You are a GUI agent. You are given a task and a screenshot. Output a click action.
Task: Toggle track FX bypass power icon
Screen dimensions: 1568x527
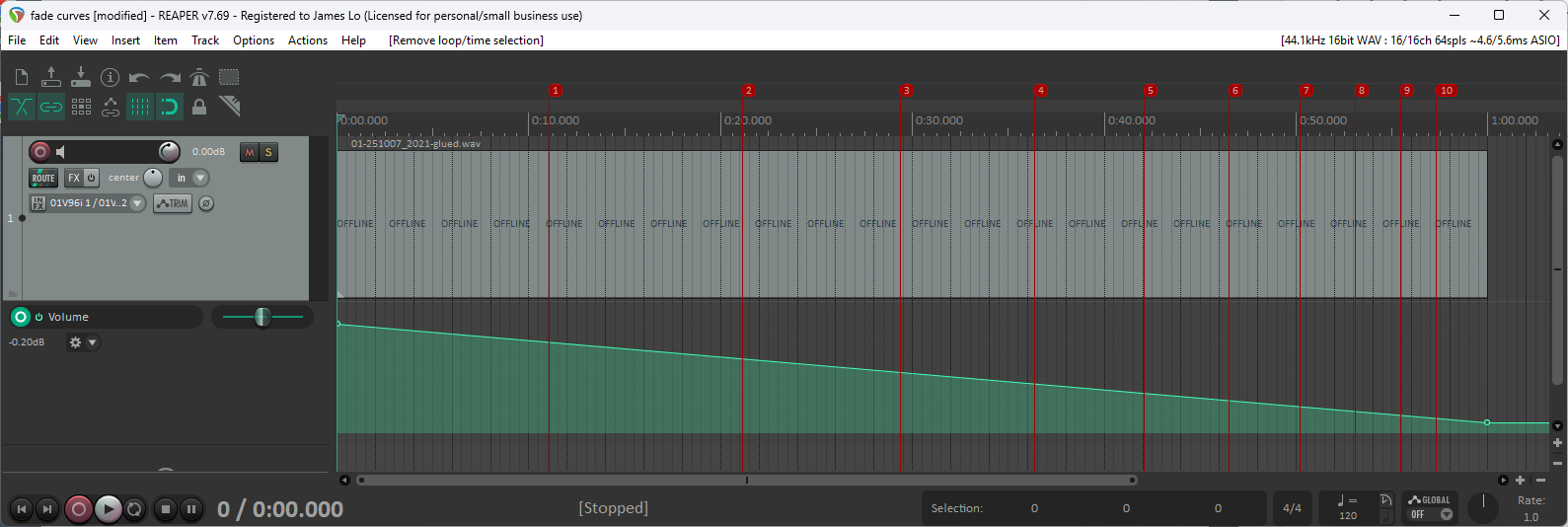point(91,178)
